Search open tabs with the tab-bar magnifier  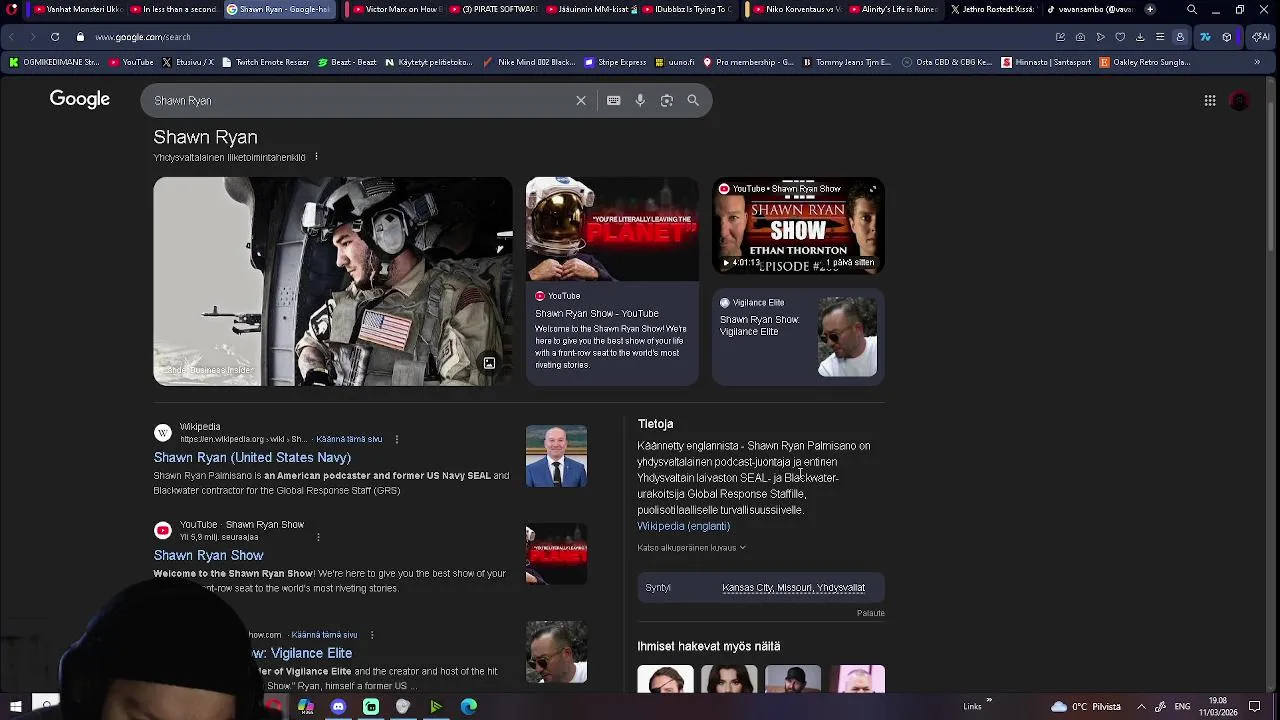[x=1191, y=9]
